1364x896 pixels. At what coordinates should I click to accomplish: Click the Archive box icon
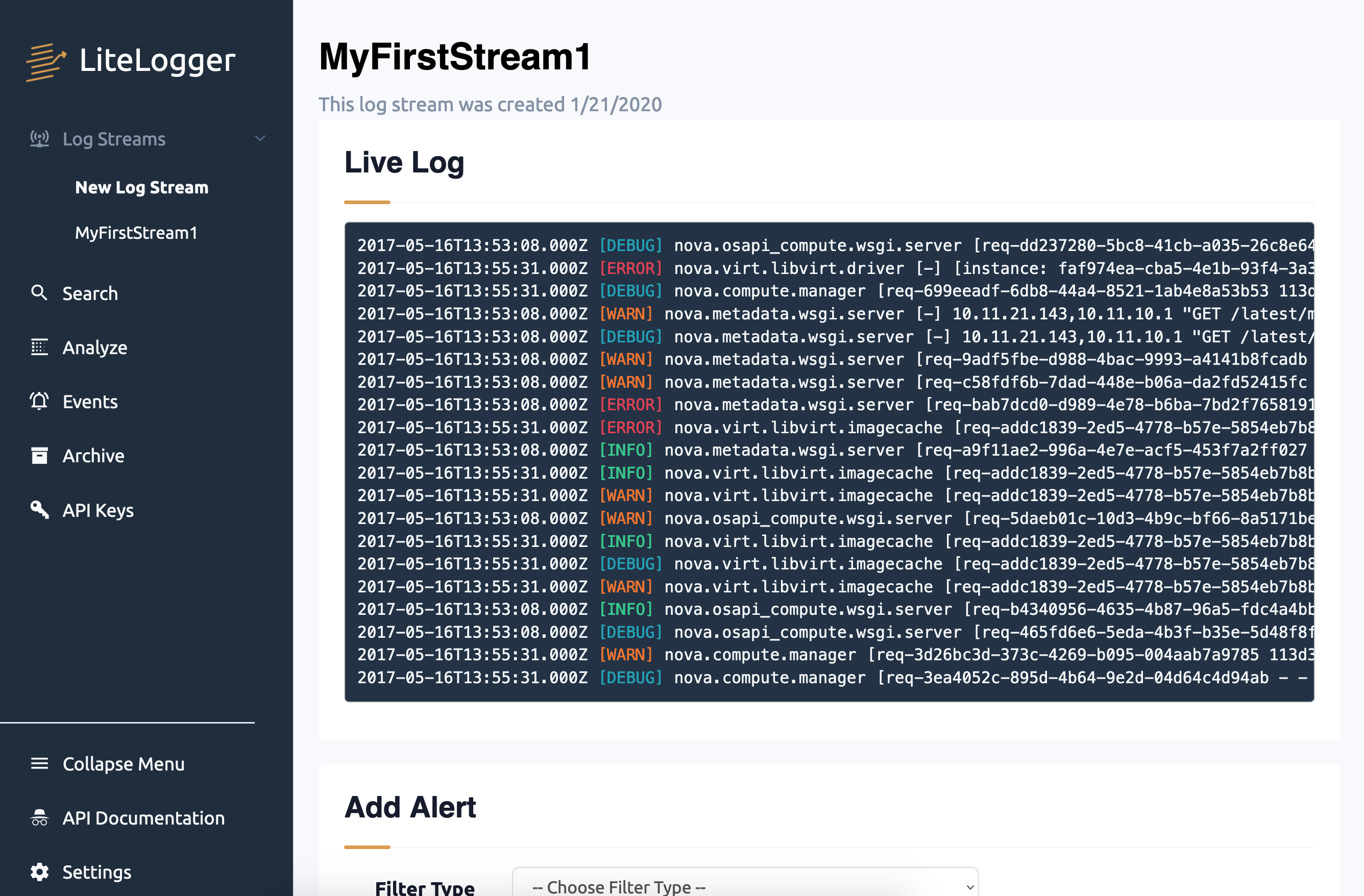39,456
